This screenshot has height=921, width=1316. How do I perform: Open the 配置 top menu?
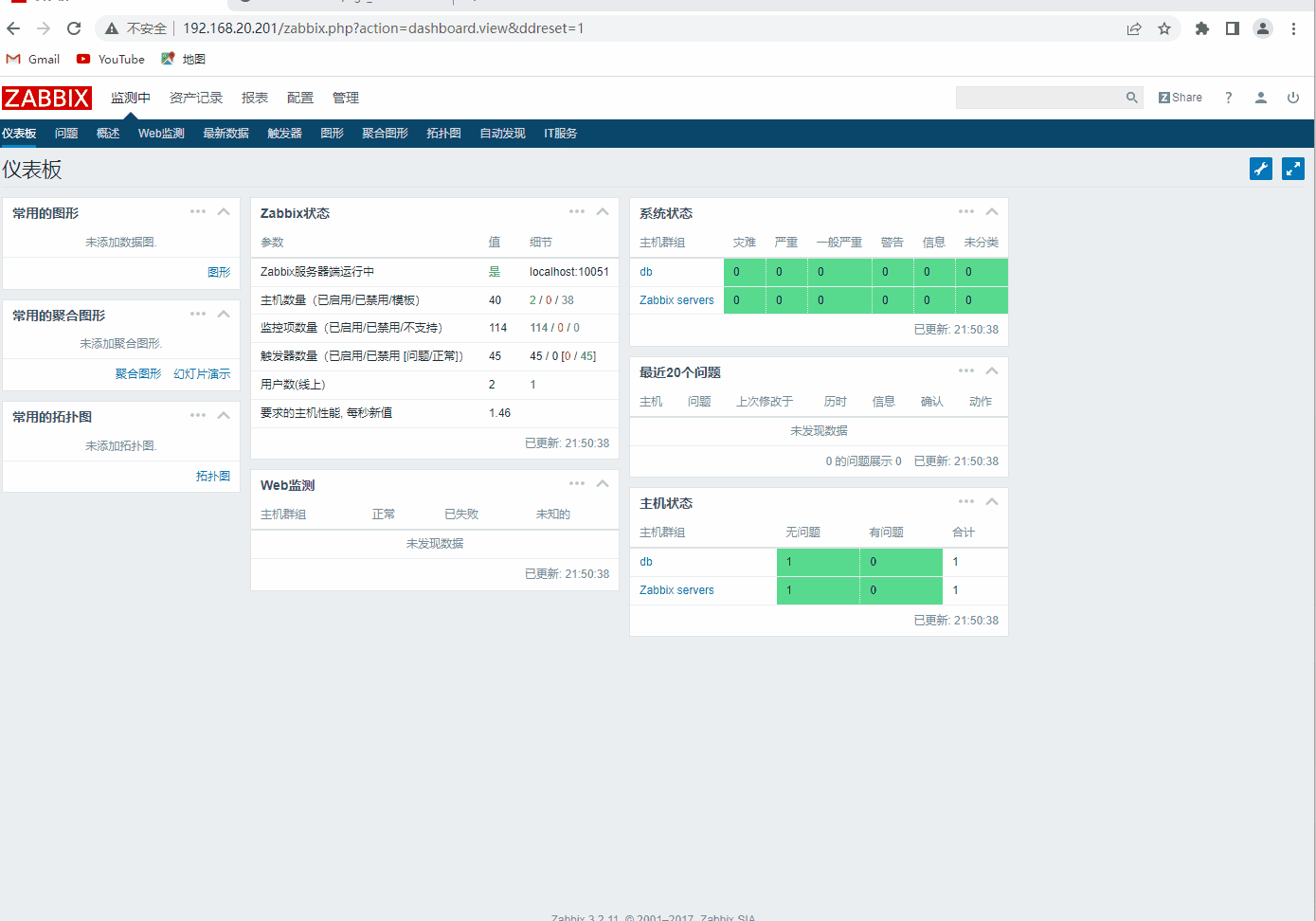coord(299,98)
